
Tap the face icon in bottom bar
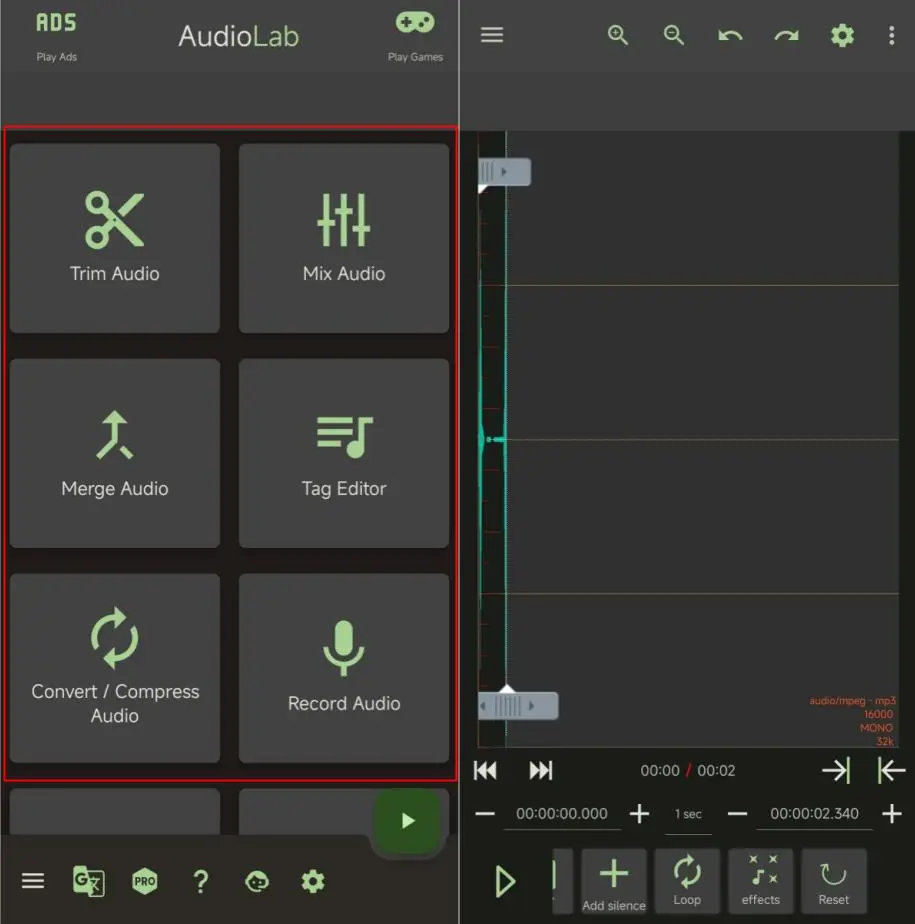tap(257, 882)
